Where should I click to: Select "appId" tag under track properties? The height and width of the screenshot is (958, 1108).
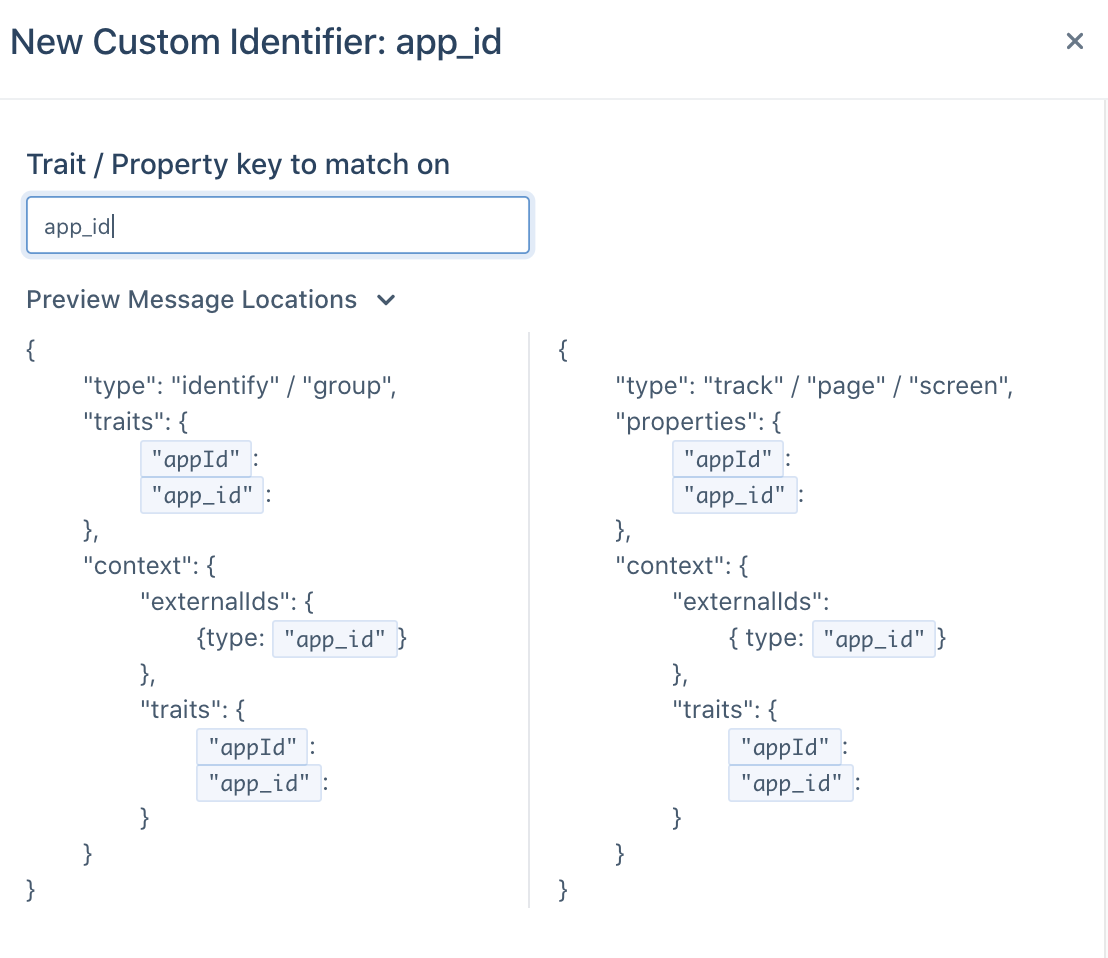click(728, 459)
